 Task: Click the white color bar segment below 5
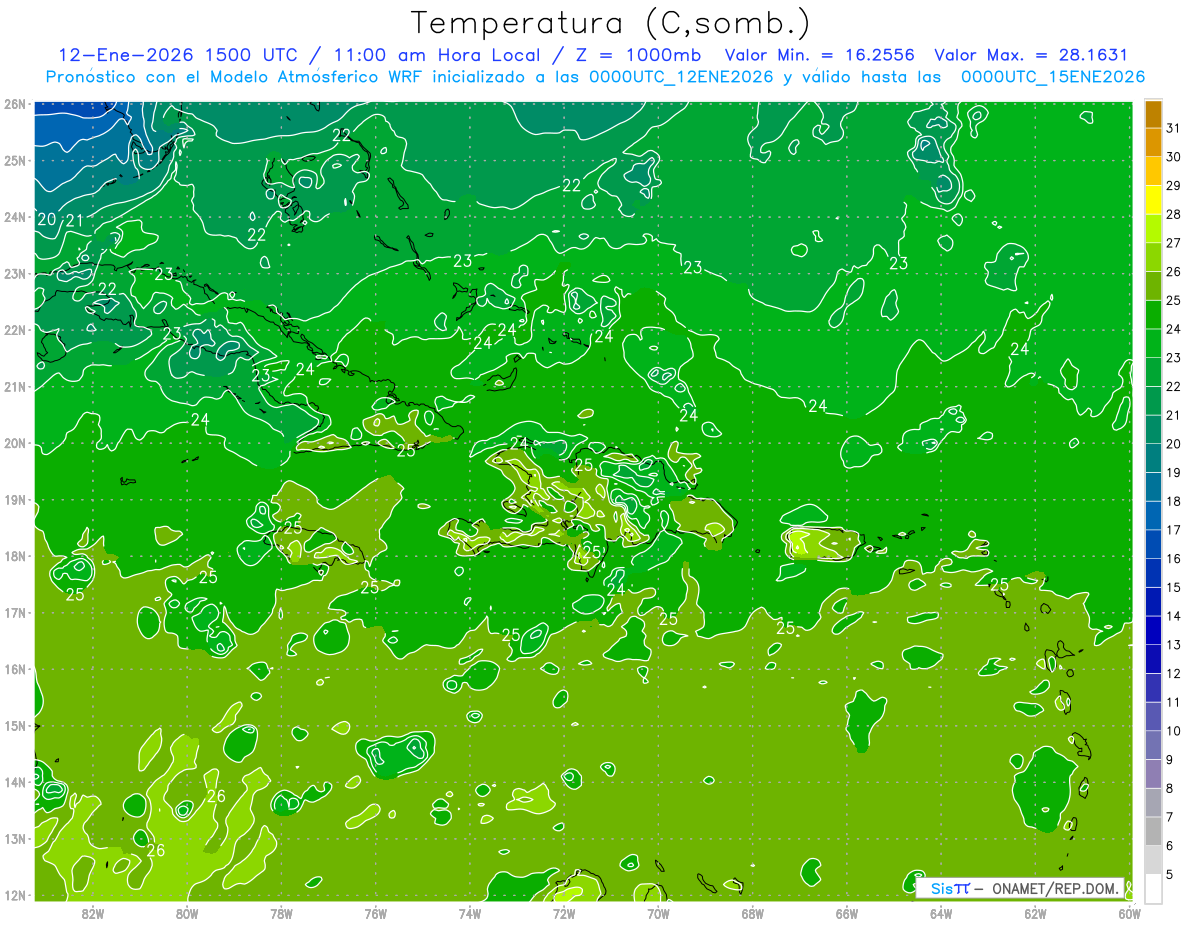(1153, 888)
